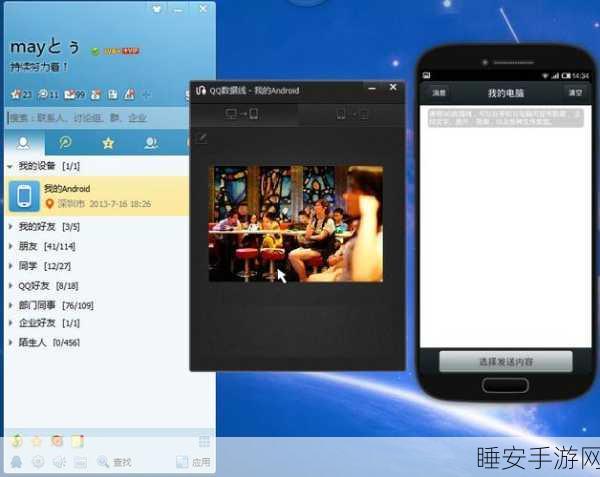Click the contacts search input field
Viewport: 600px width, 477px height.
(x=98, y=118)
